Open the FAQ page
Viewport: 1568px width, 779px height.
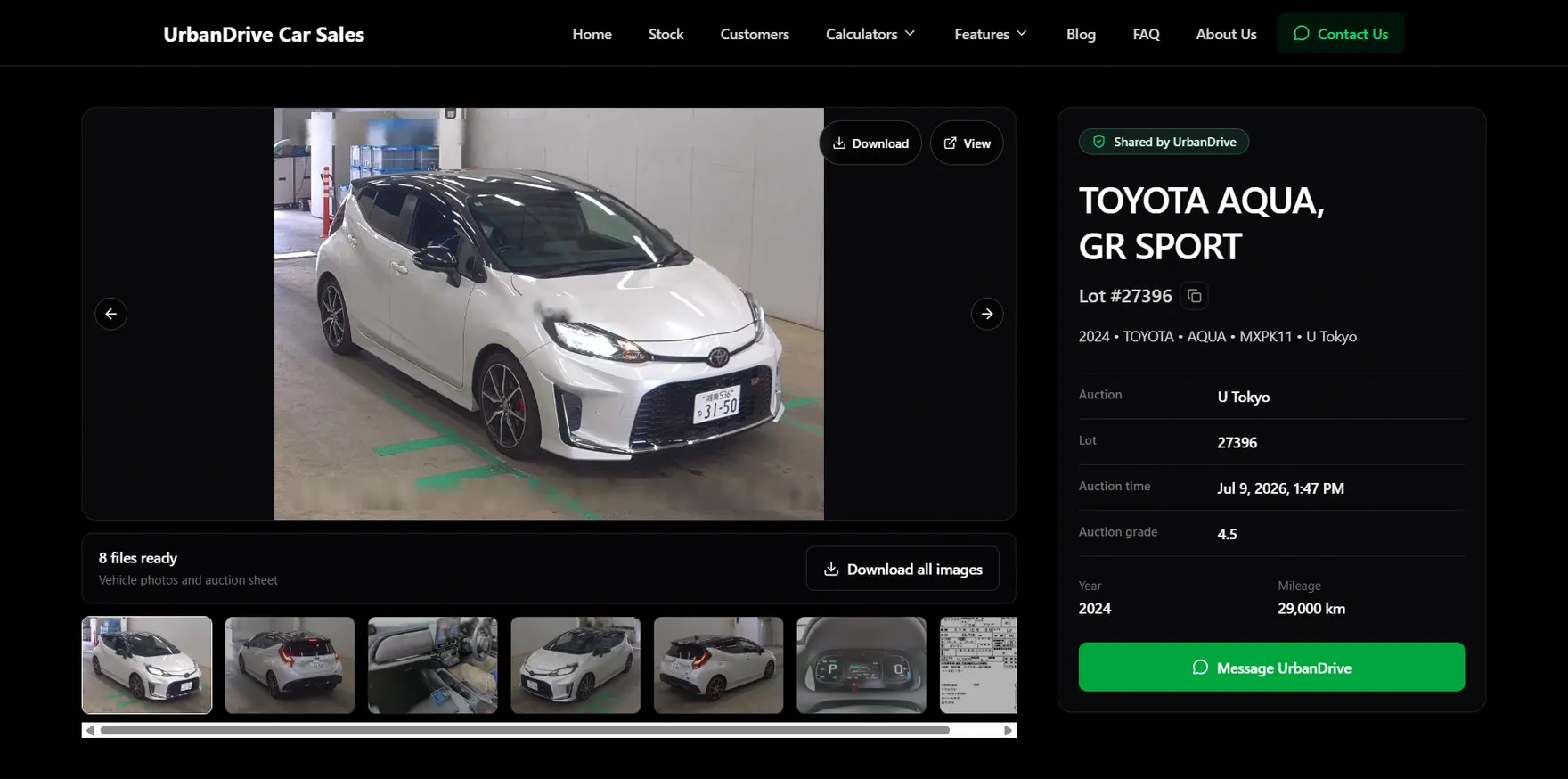pos(1146,34)
